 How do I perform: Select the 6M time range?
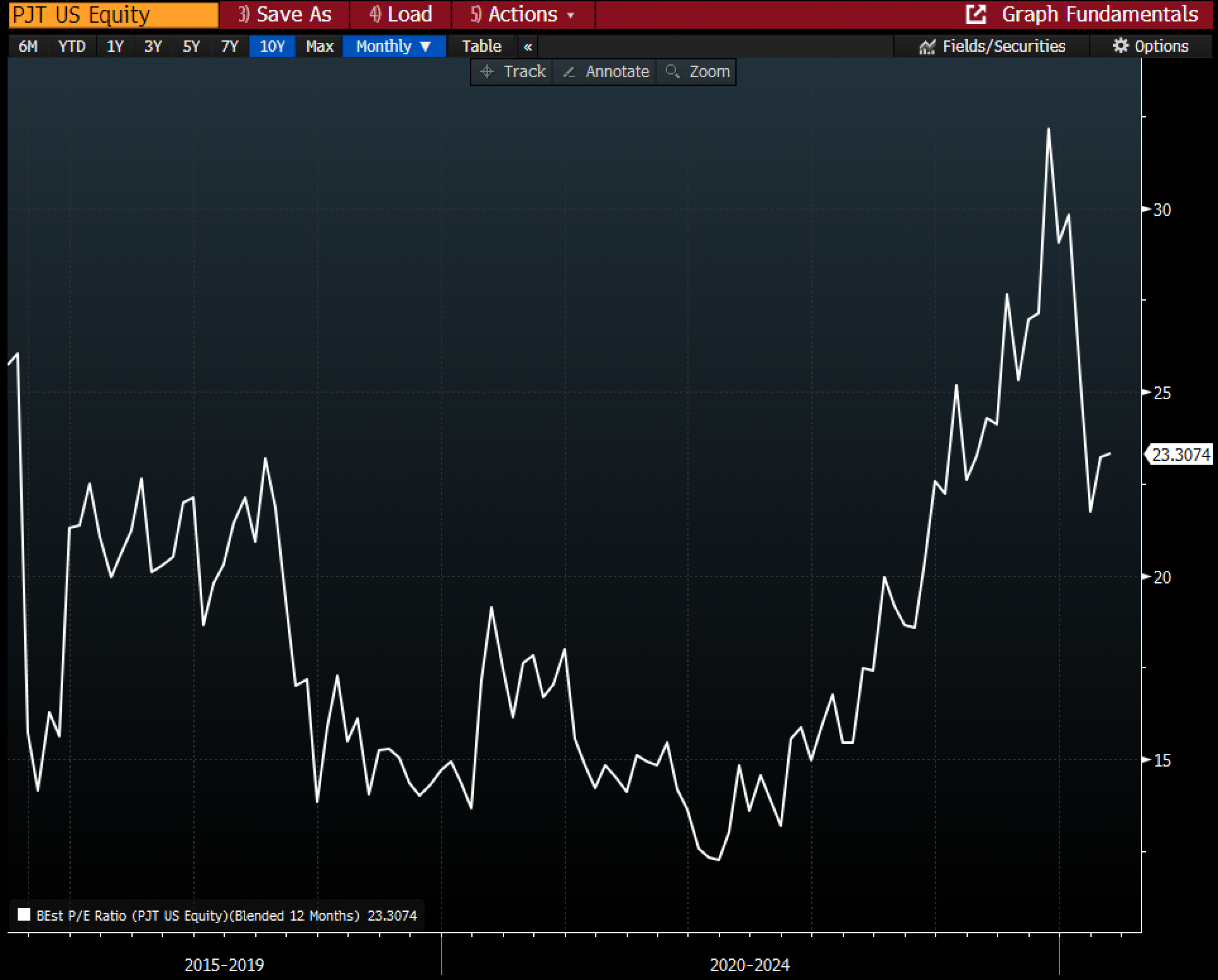(28, 47)
